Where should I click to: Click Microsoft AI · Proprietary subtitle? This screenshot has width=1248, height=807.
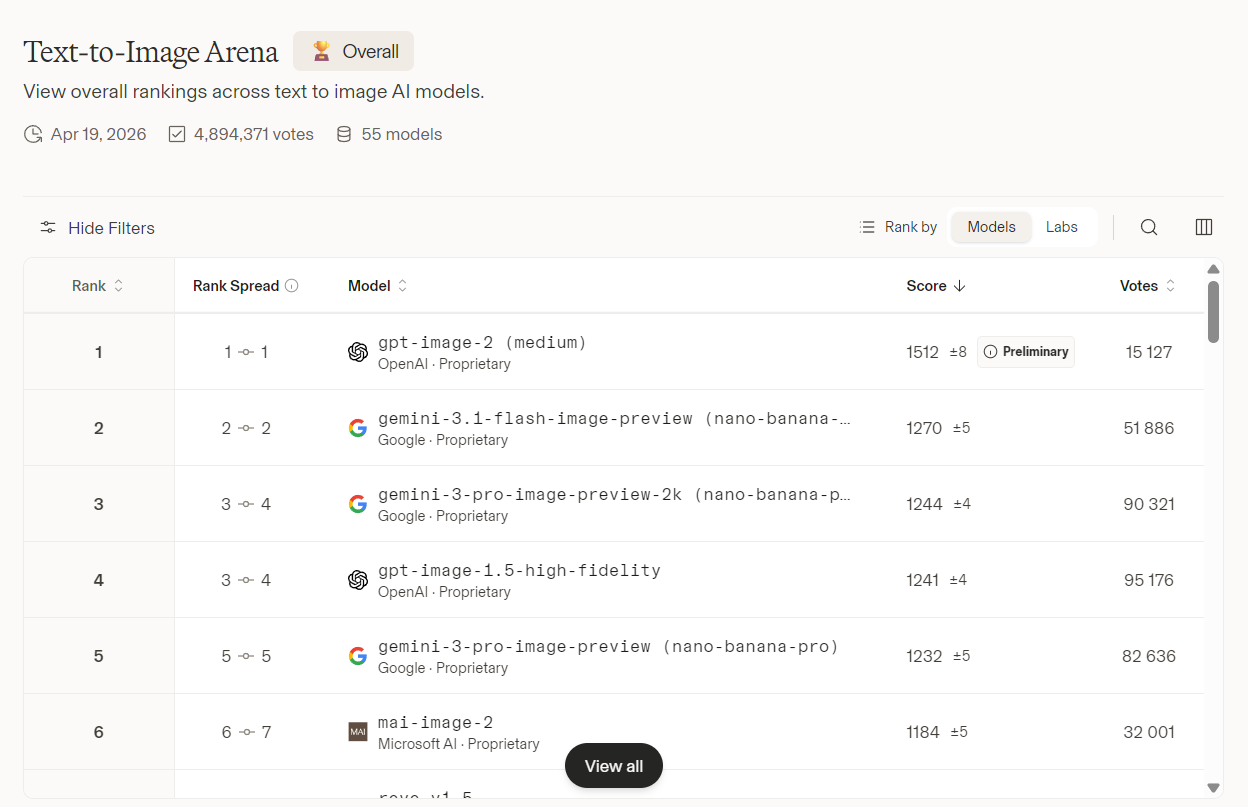[459, 744]
